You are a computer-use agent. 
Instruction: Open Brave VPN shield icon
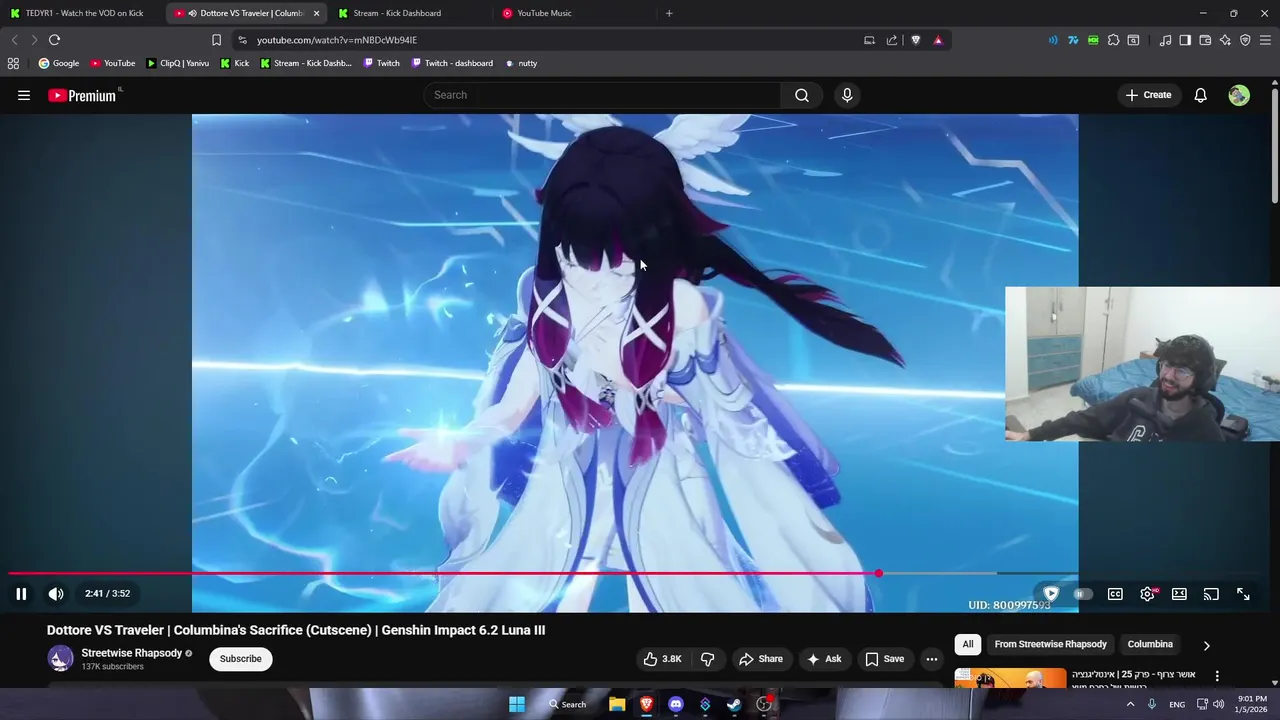click(1245, 40)
